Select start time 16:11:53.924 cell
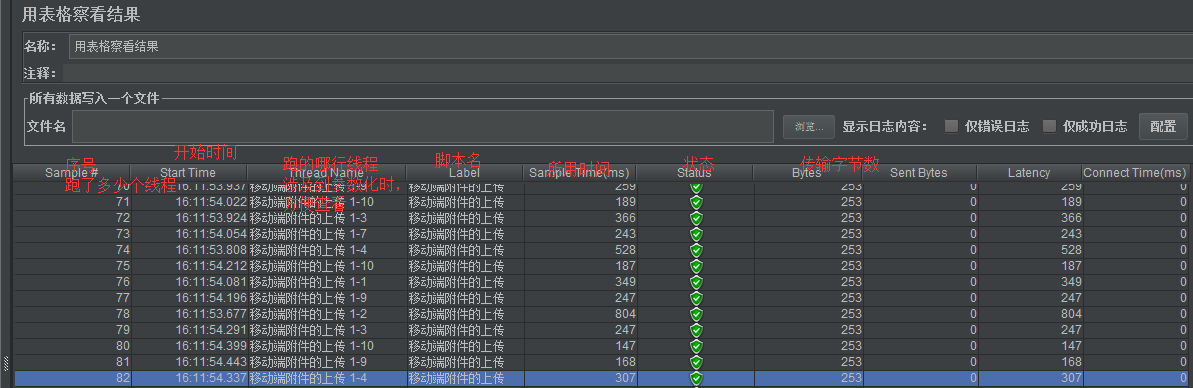The image size is (1193, 388). (x=189, y=218)
